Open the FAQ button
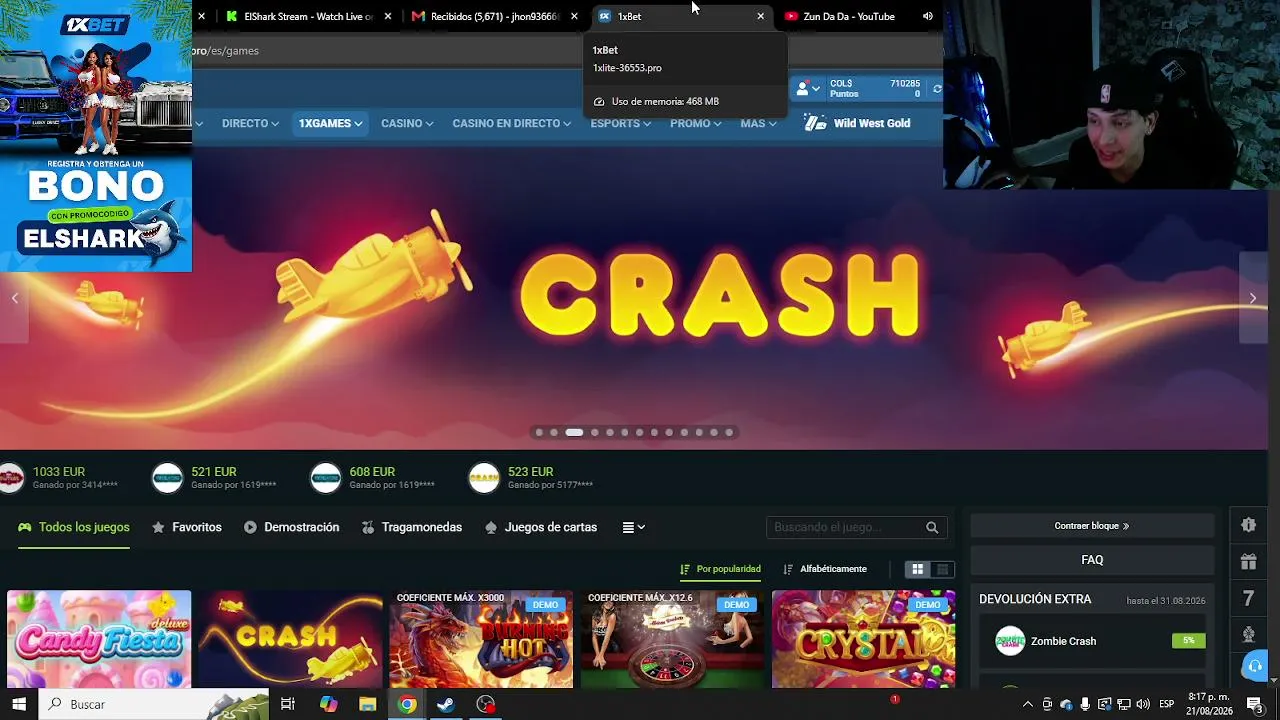The height and width of the screenshot is (720, 1280). (x=1092, y=560)
